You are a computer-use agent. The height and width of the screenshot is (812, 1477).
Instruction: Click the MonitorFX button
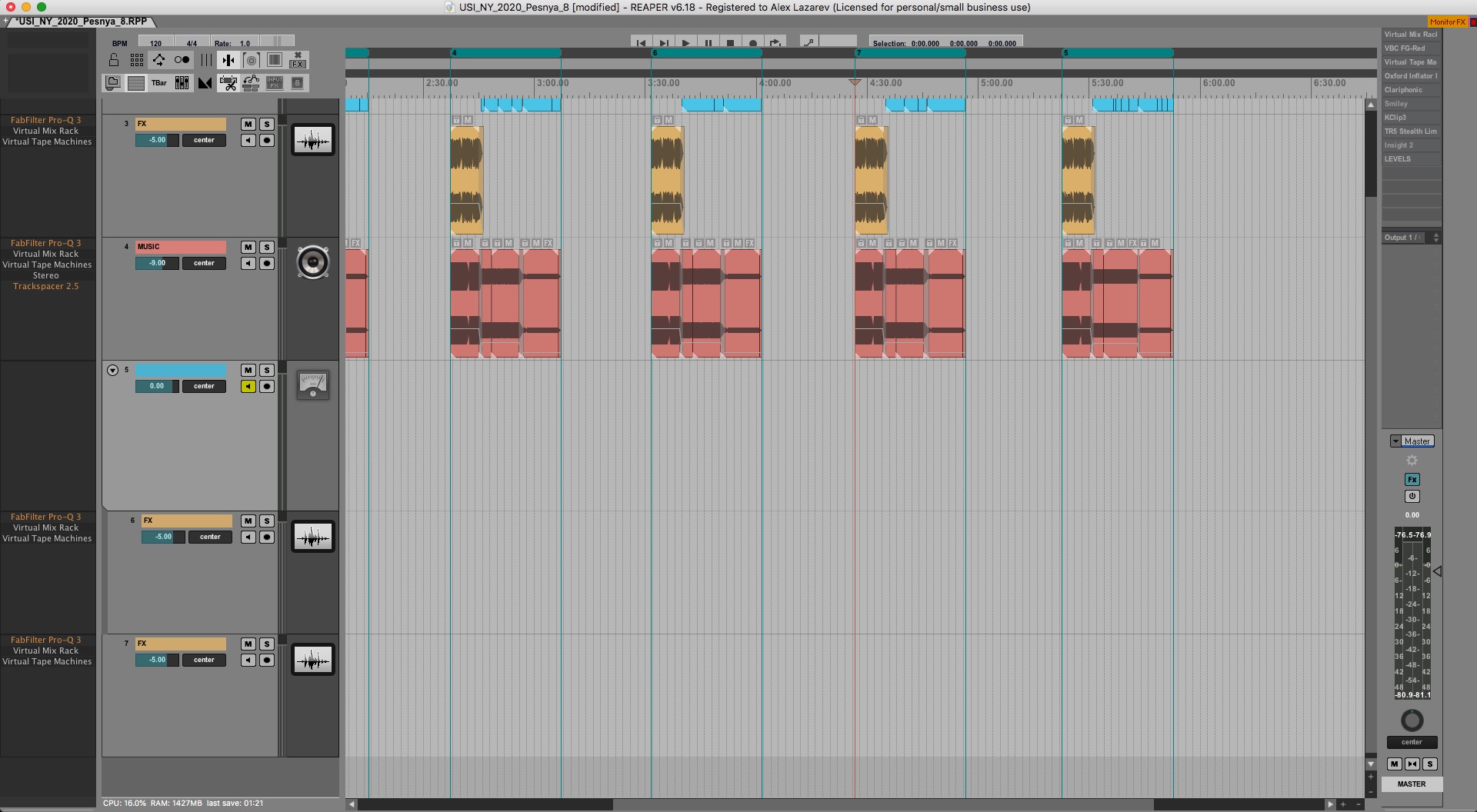coord(1448,22)
